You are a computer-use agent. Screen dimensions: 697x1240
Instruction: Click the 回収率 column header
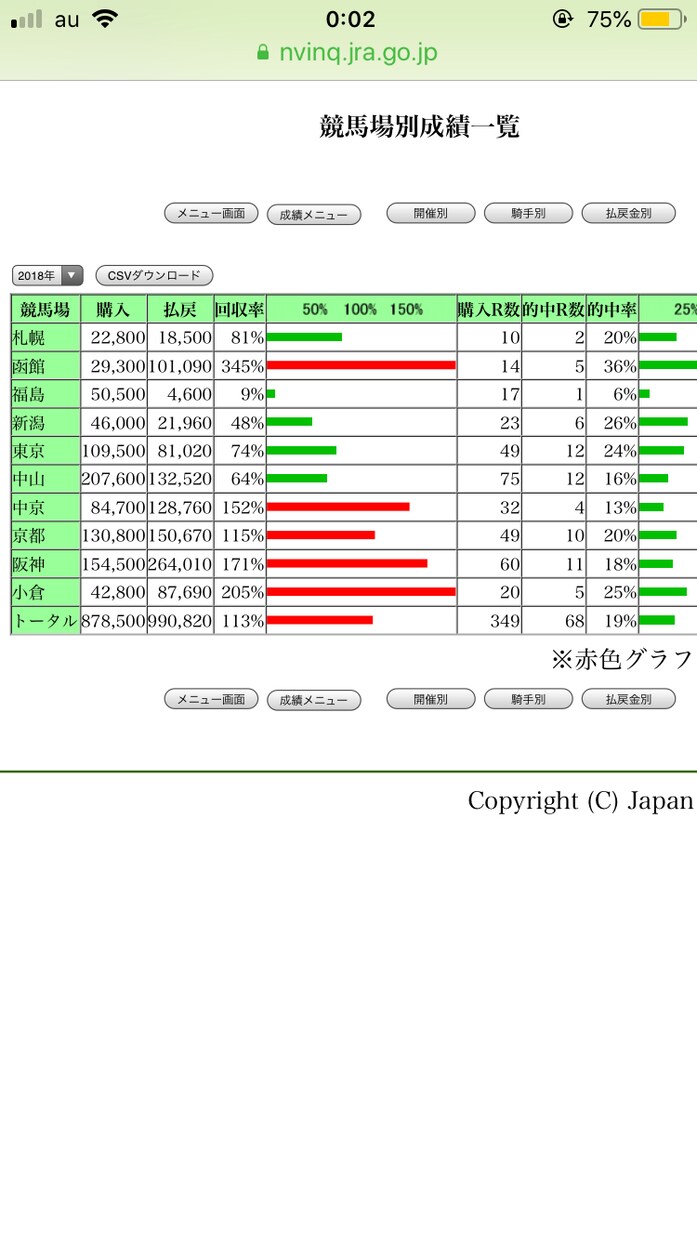(240, 309)
